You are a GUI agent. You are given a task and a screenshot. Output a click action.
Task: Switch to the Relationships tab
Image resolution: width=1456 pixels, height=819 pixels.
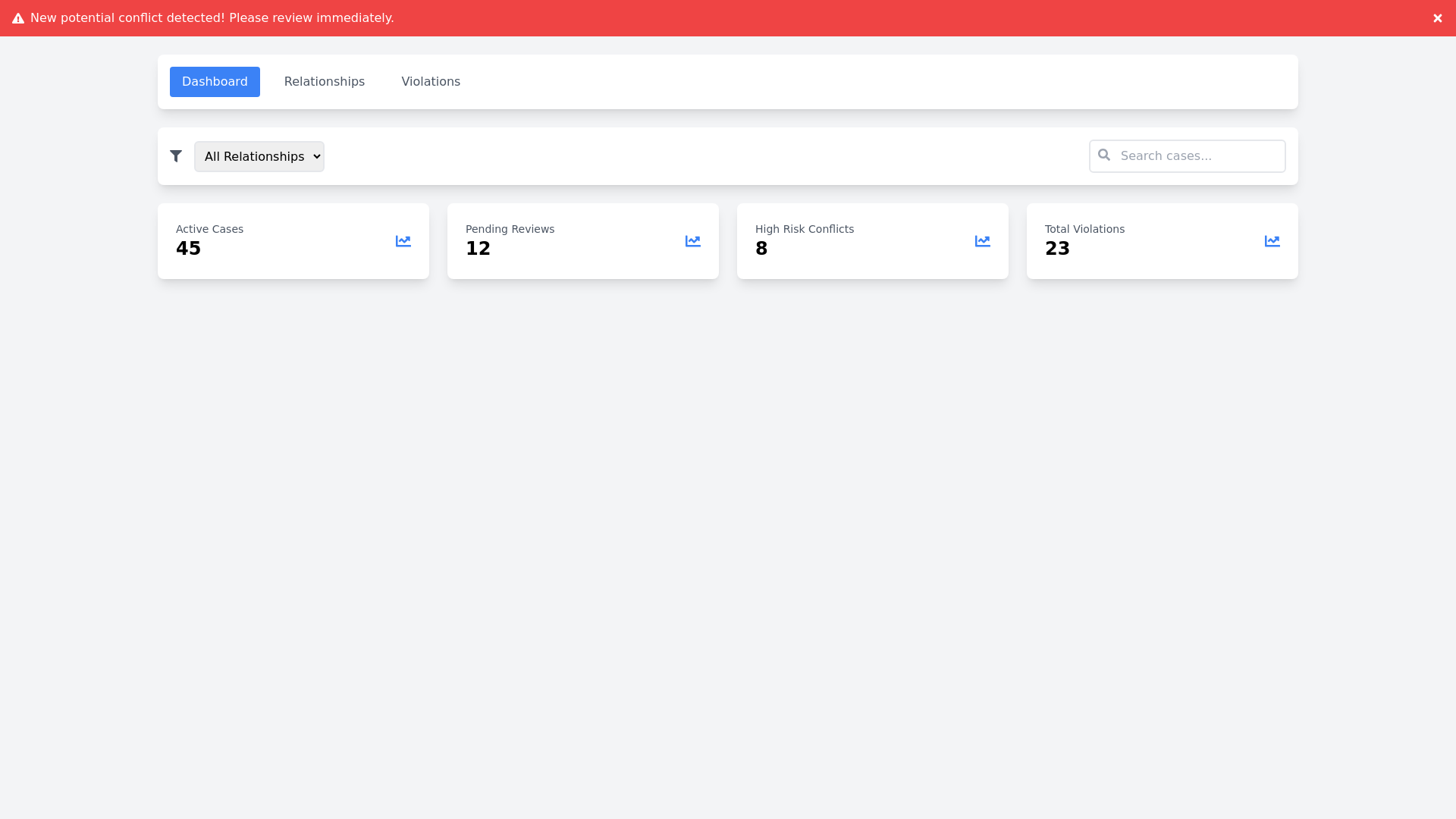(324, 81)
